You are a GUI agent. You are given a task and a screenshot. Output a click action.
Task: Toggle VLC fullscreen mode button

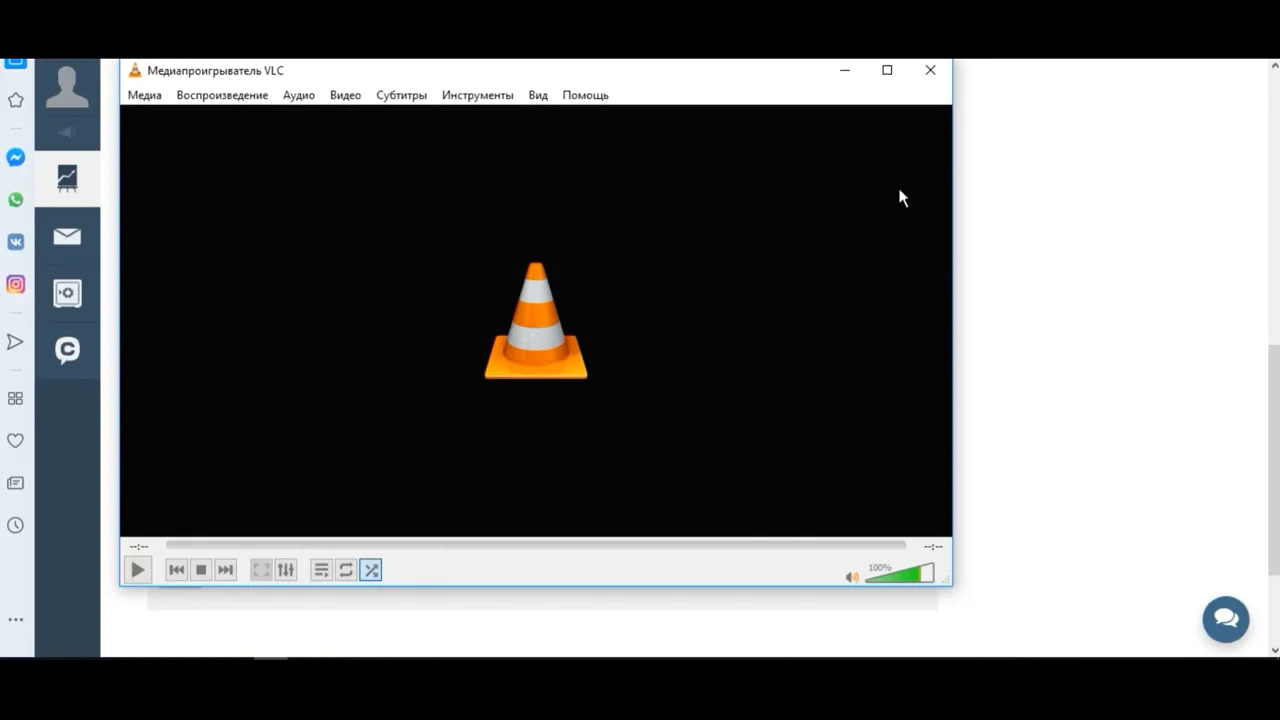pos(261,570)
